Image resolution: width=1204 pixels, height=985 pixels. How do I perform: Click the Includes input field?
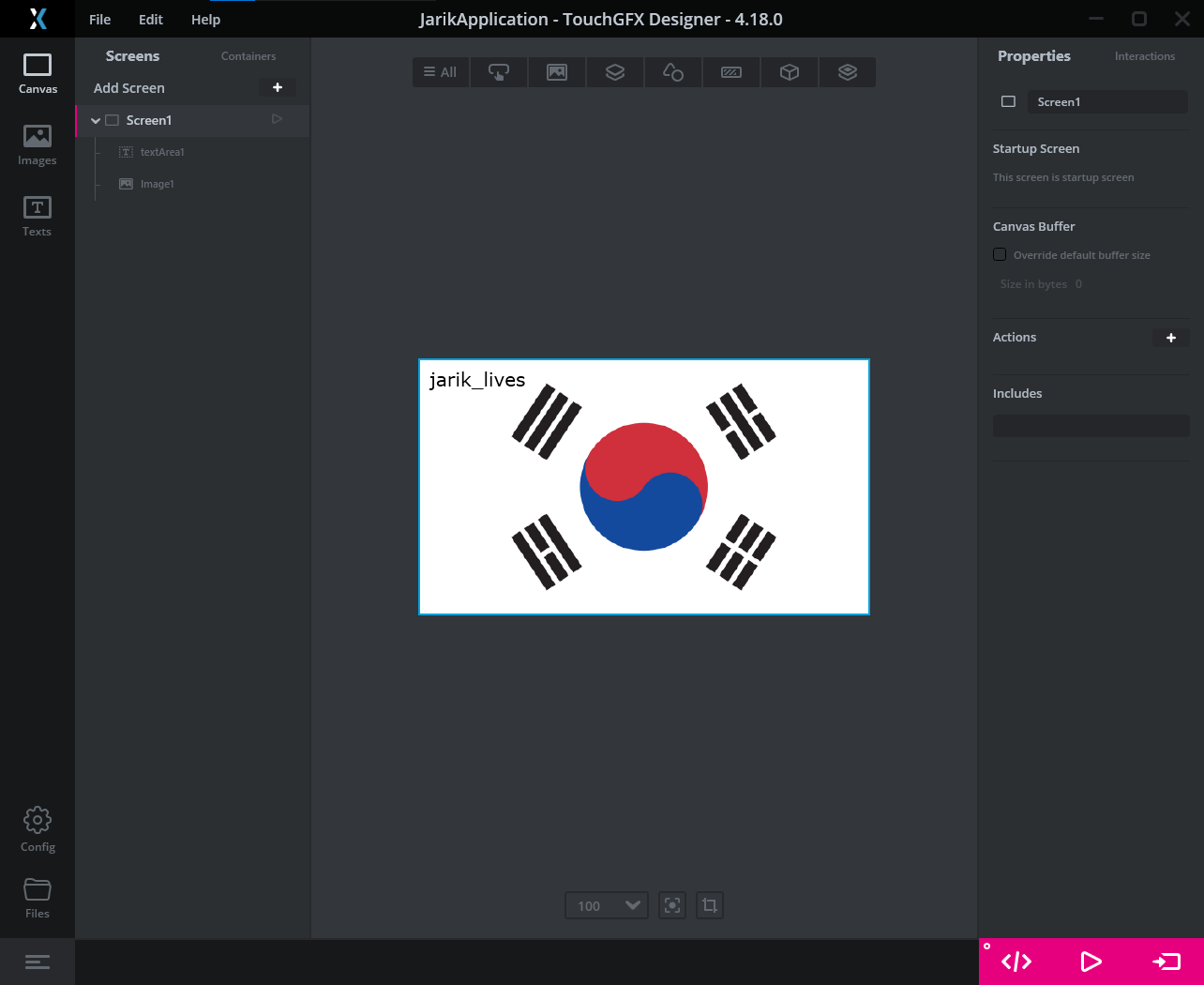coord(1091,426)
